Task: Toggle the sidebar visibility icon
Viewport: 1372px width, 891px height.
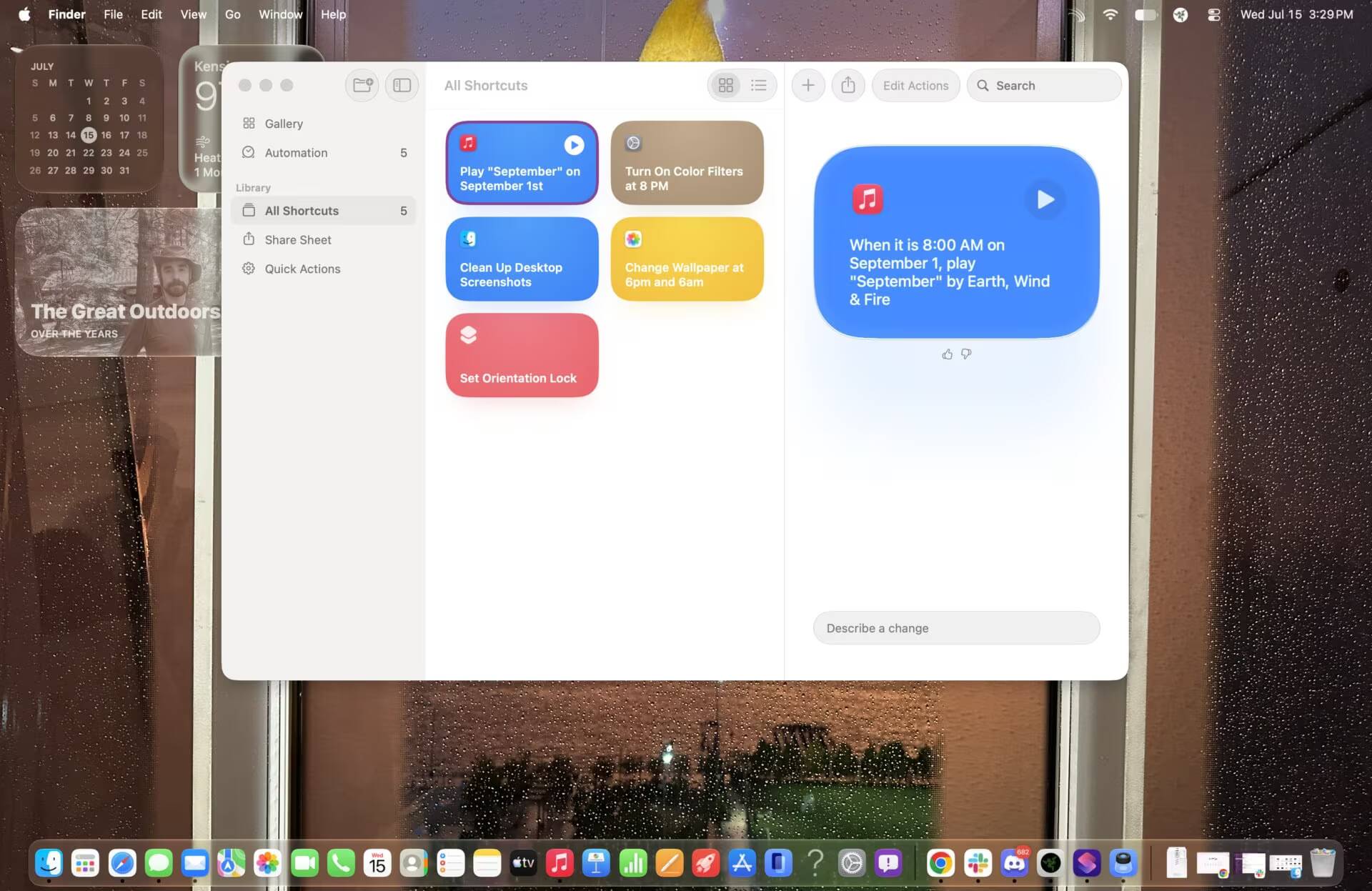Action: coord(402,85)
